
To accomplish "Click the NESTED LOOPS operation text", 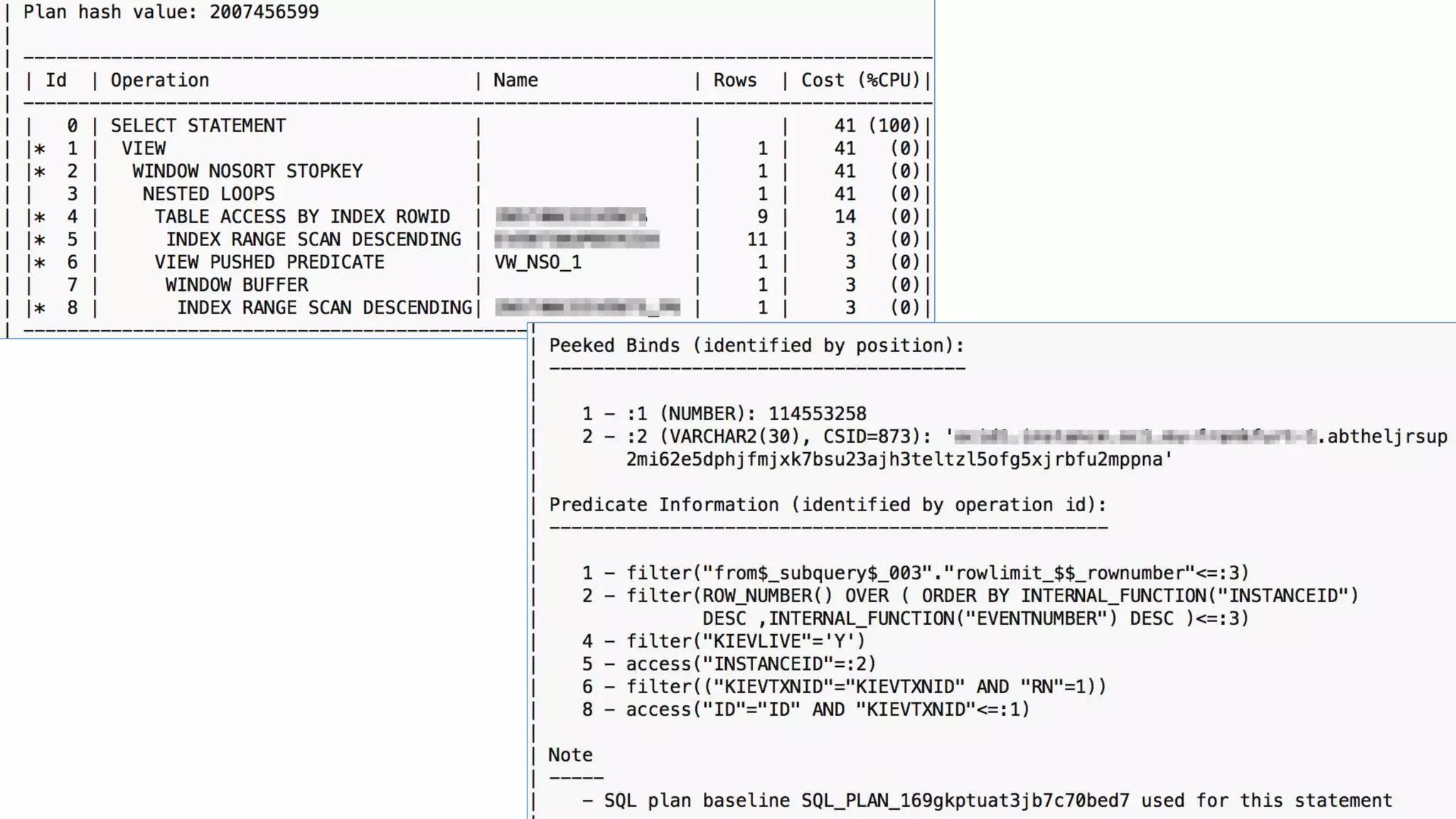I will (208, 194).
